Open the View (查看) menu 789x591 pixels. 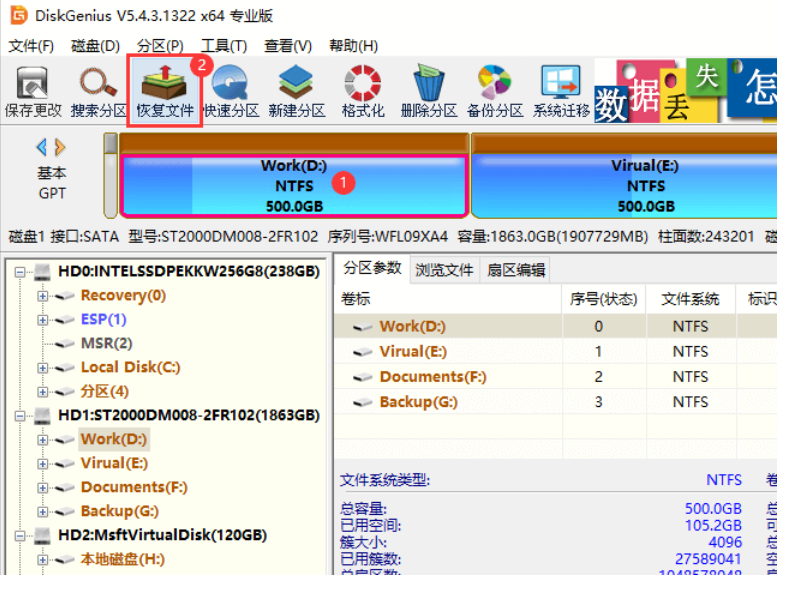(x=288, y=46)
